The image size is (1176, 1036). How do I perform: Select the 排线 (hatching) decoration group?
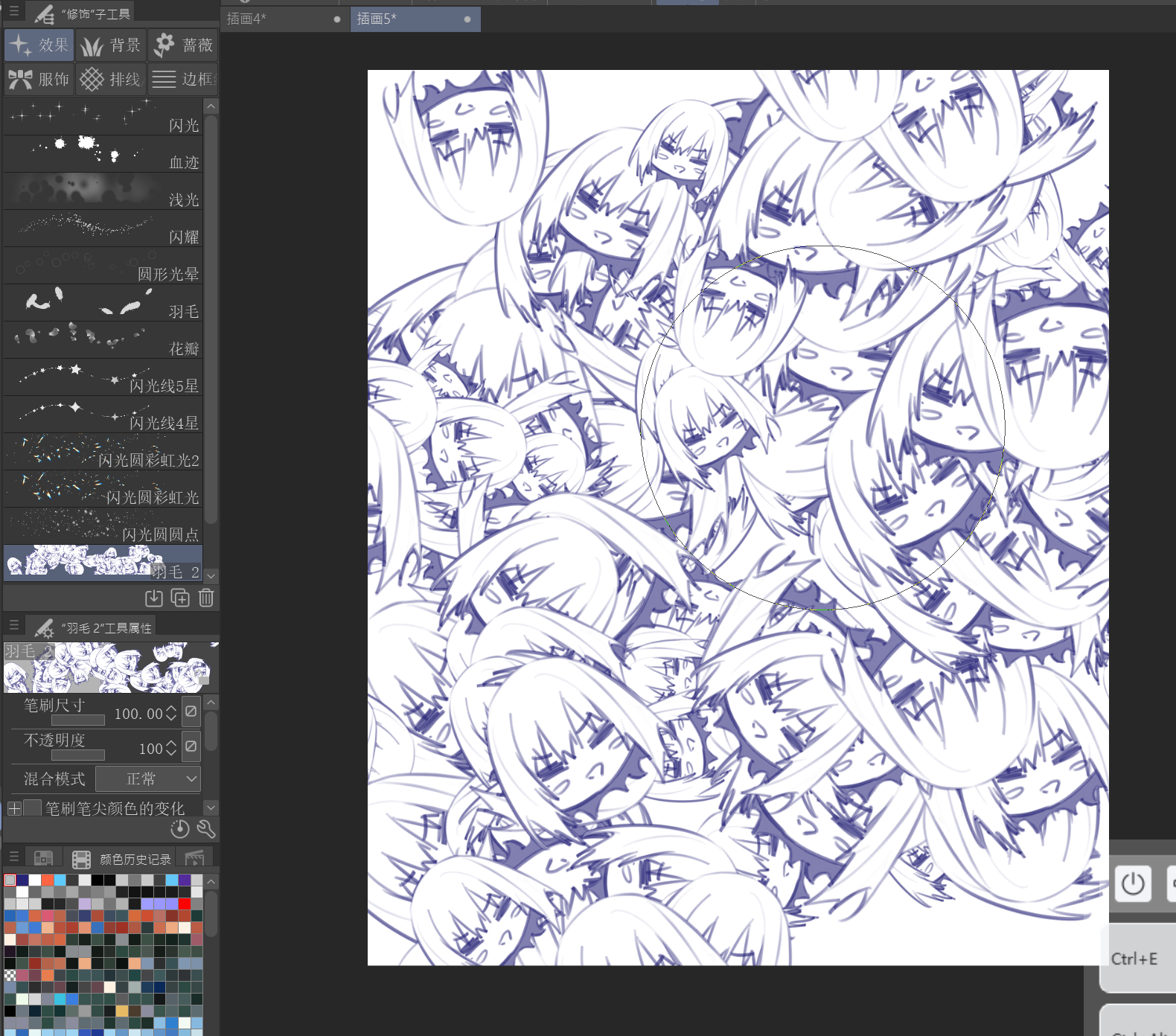110,79
